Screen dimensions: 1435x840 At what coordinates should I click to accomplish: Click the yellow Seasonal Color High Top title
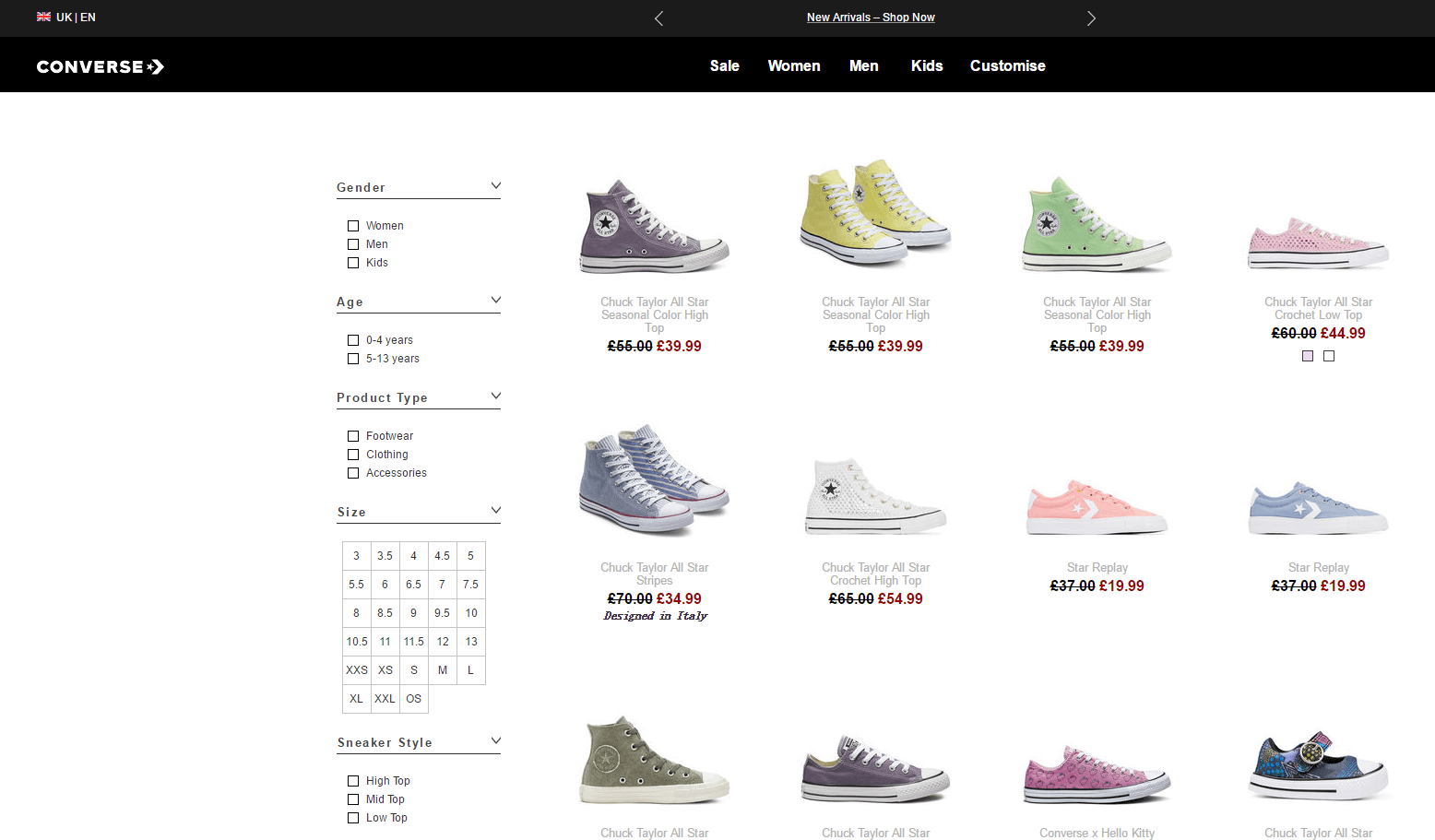[x=876, y=314]
